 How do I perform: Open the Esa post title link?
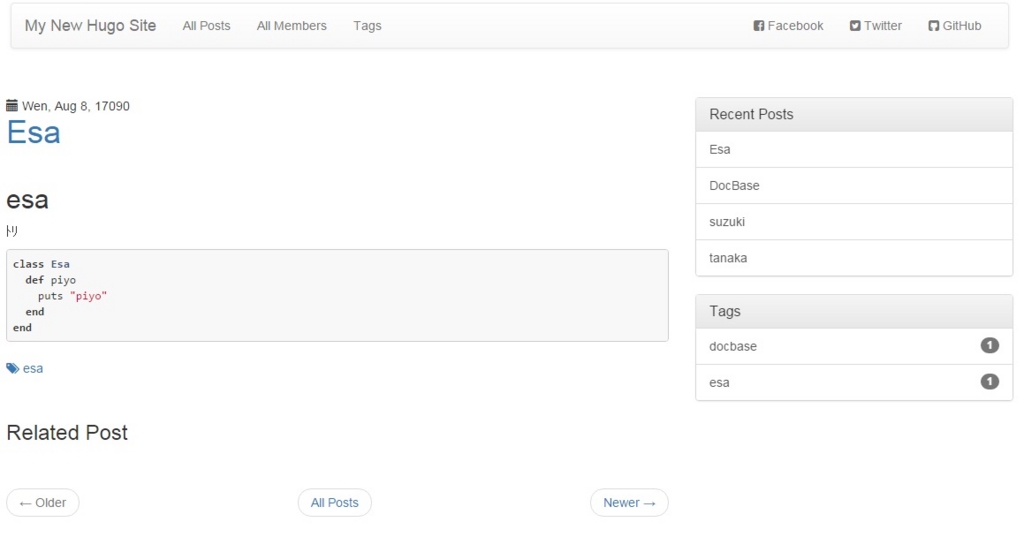coord(33,132)
